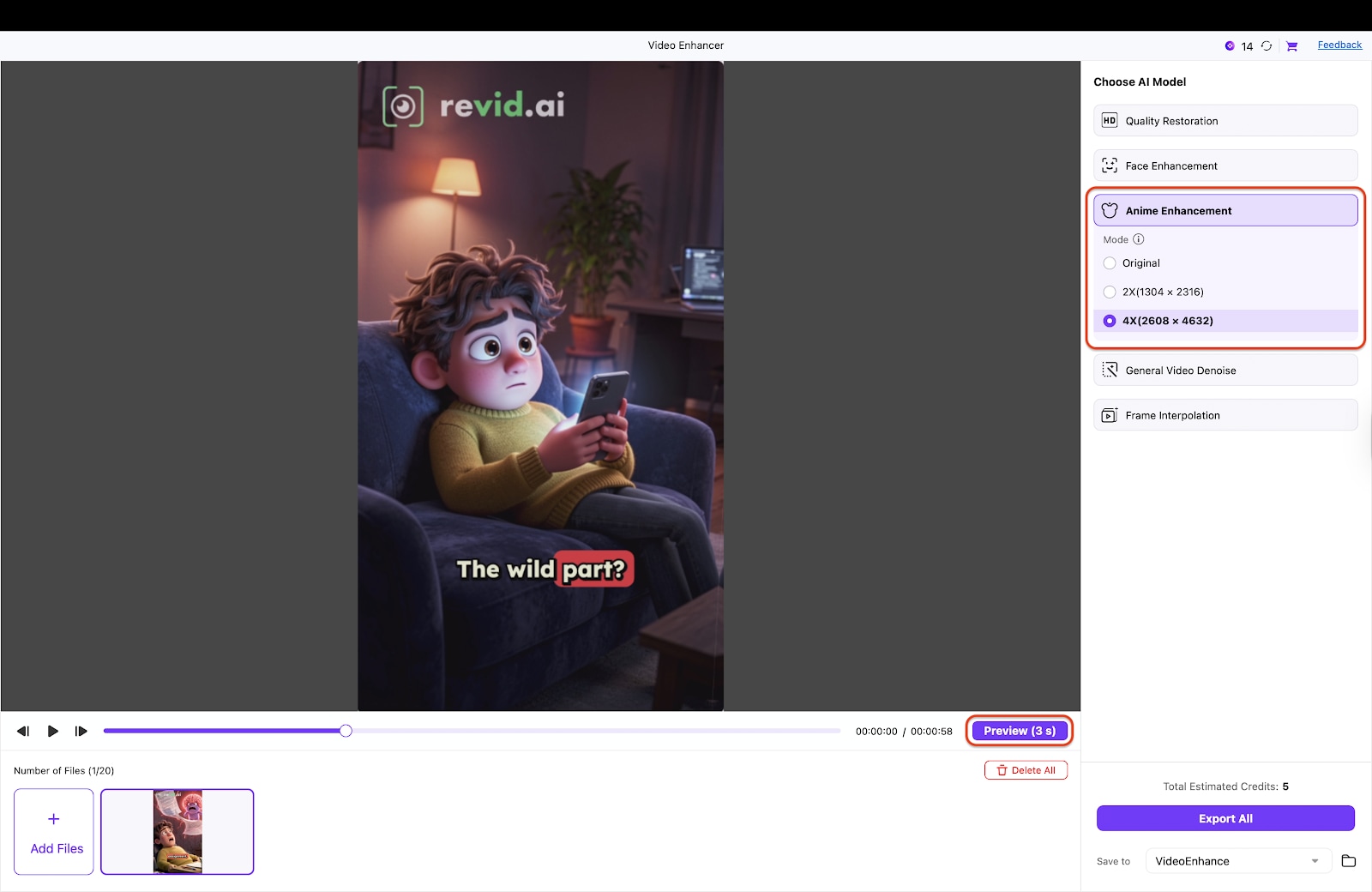Click the 00:00:00 current time text
The image size is (1372, 892).
point(876,732)
